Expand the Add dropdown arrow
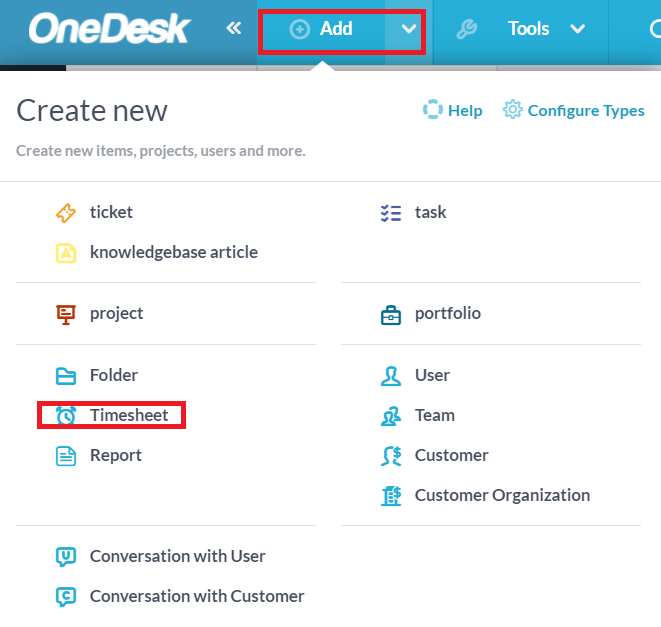The width and height of the screenshot is (661, 627). click(x=408, y=29)
